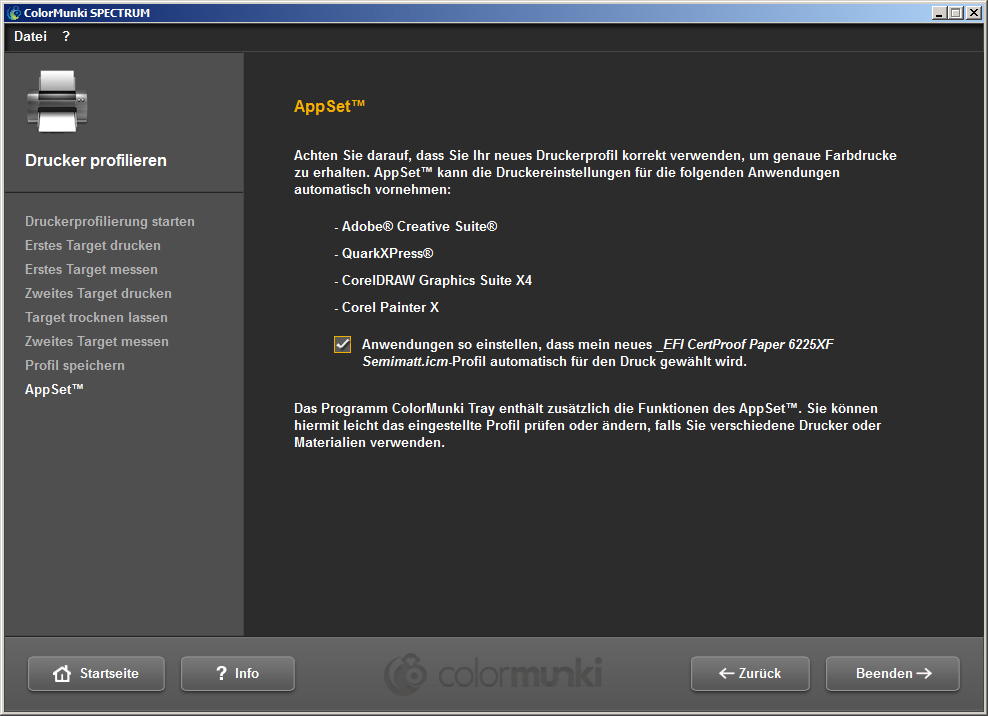Click the question mark icon on Info button
988x716 pixels.
pyautogui.click(x=221, y=674)
